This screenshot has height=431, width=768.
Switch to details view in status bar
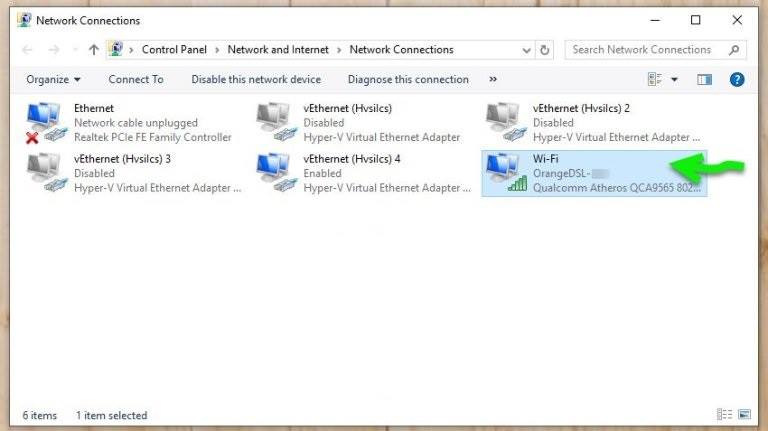click(724, 414)
